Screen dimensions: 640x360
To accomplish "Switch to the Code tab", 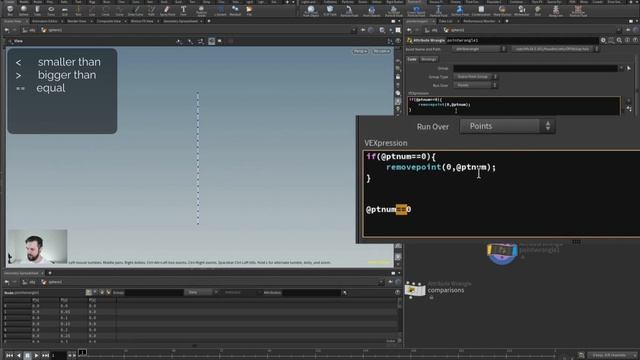I will pyautogui.click(x=412, y=59).
